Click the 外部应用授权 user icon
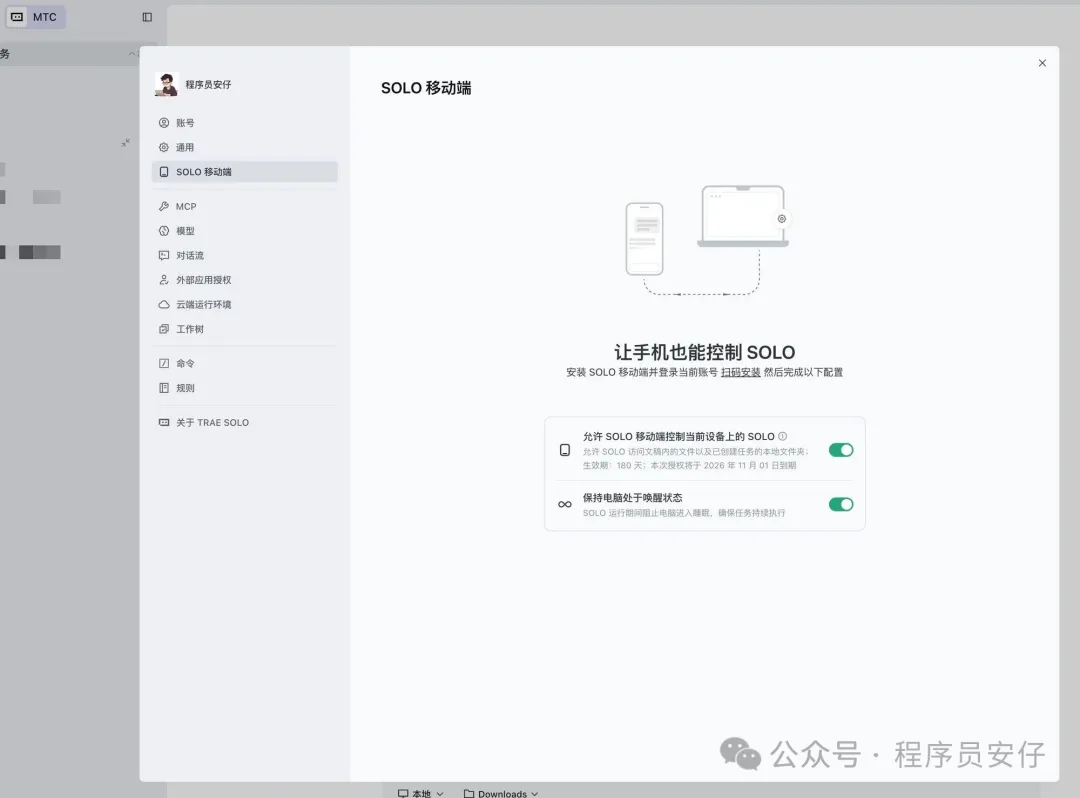The width and height of the screenshot is (1080, 798). point(164,280)
